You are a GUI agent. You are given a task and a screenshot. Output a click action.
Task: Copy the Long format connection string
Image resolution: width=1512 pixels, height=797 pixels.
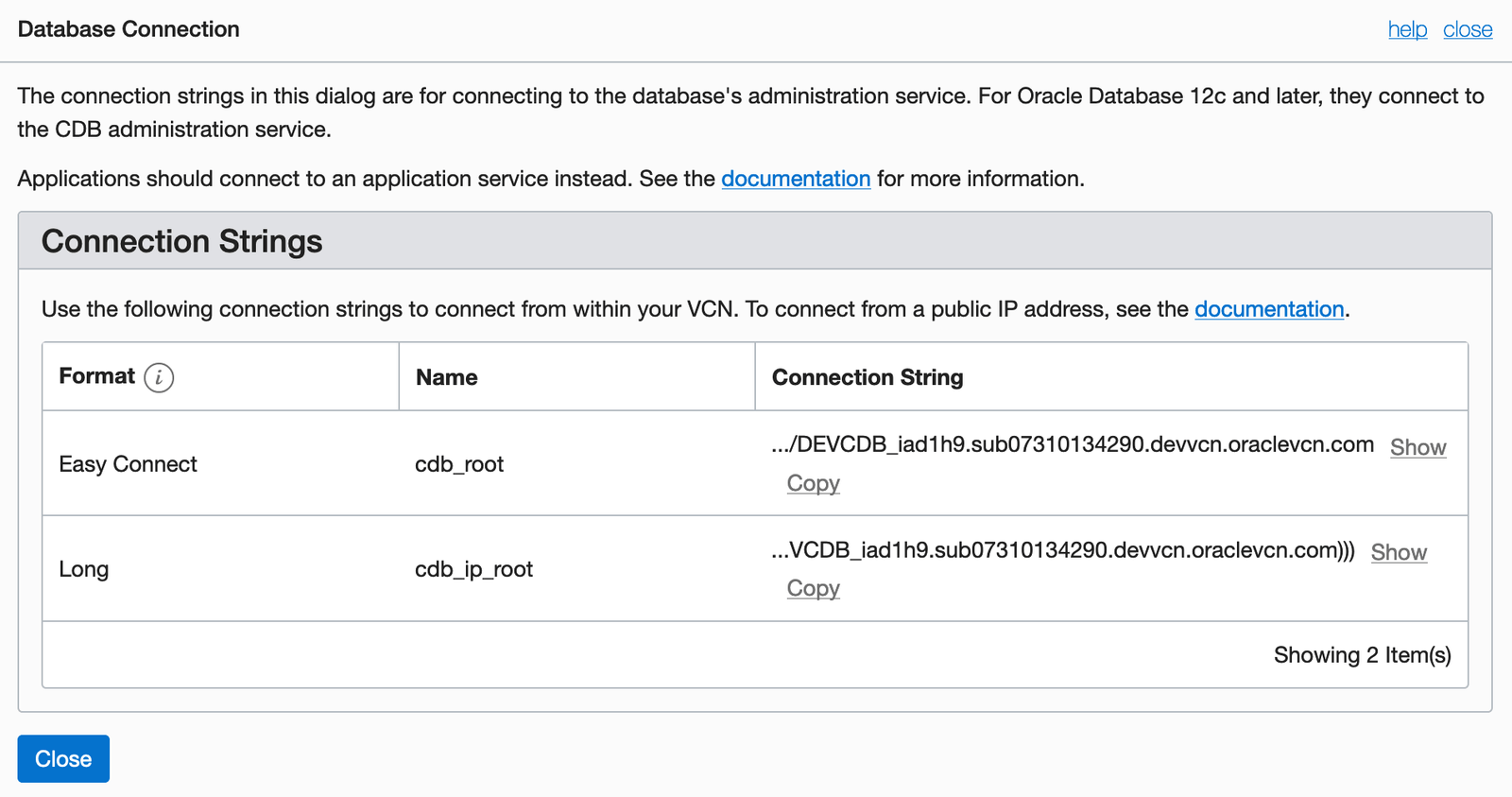pos(813,588)
